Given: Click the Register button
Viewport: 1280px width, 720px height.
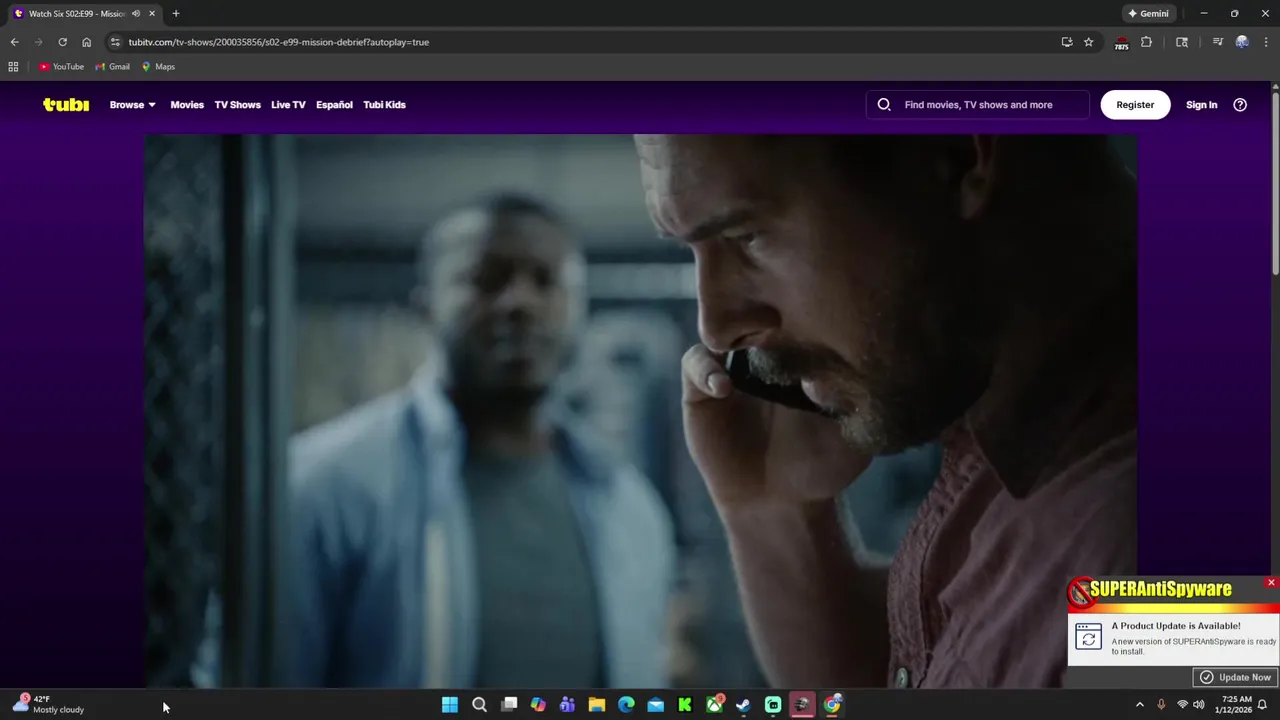Looking at the screenshot, I should click(x=1135, y=105).
